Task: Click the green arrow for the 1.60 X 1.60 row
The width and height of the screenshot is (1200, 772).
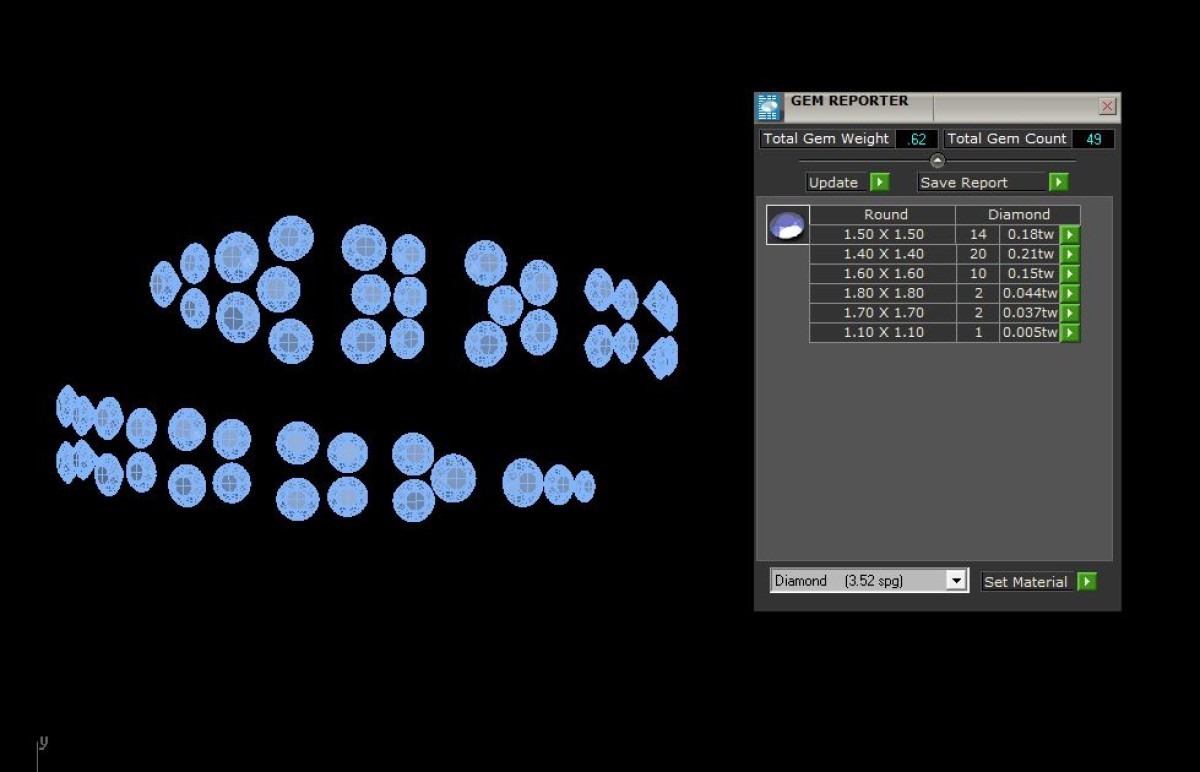Action: (1069, 274)
